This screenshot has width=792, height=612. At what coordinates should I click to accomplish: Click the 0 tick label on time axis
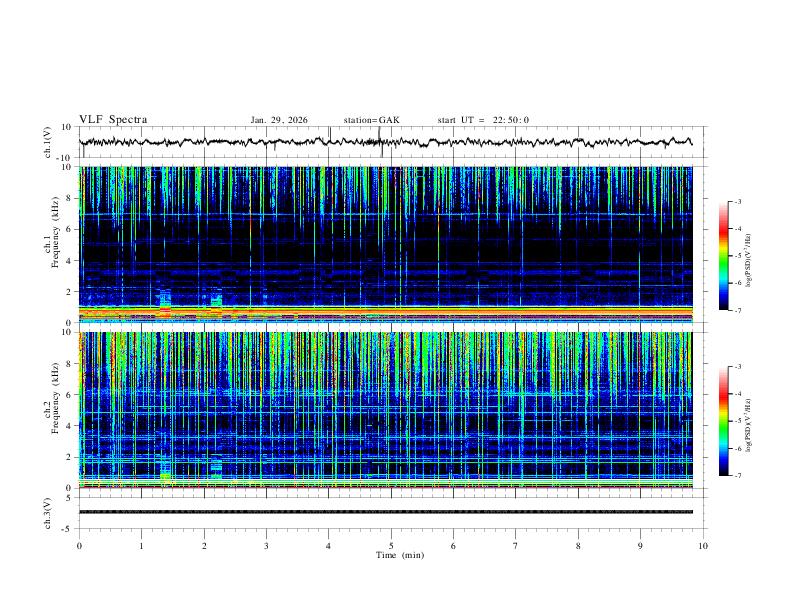tap(79, 546)
